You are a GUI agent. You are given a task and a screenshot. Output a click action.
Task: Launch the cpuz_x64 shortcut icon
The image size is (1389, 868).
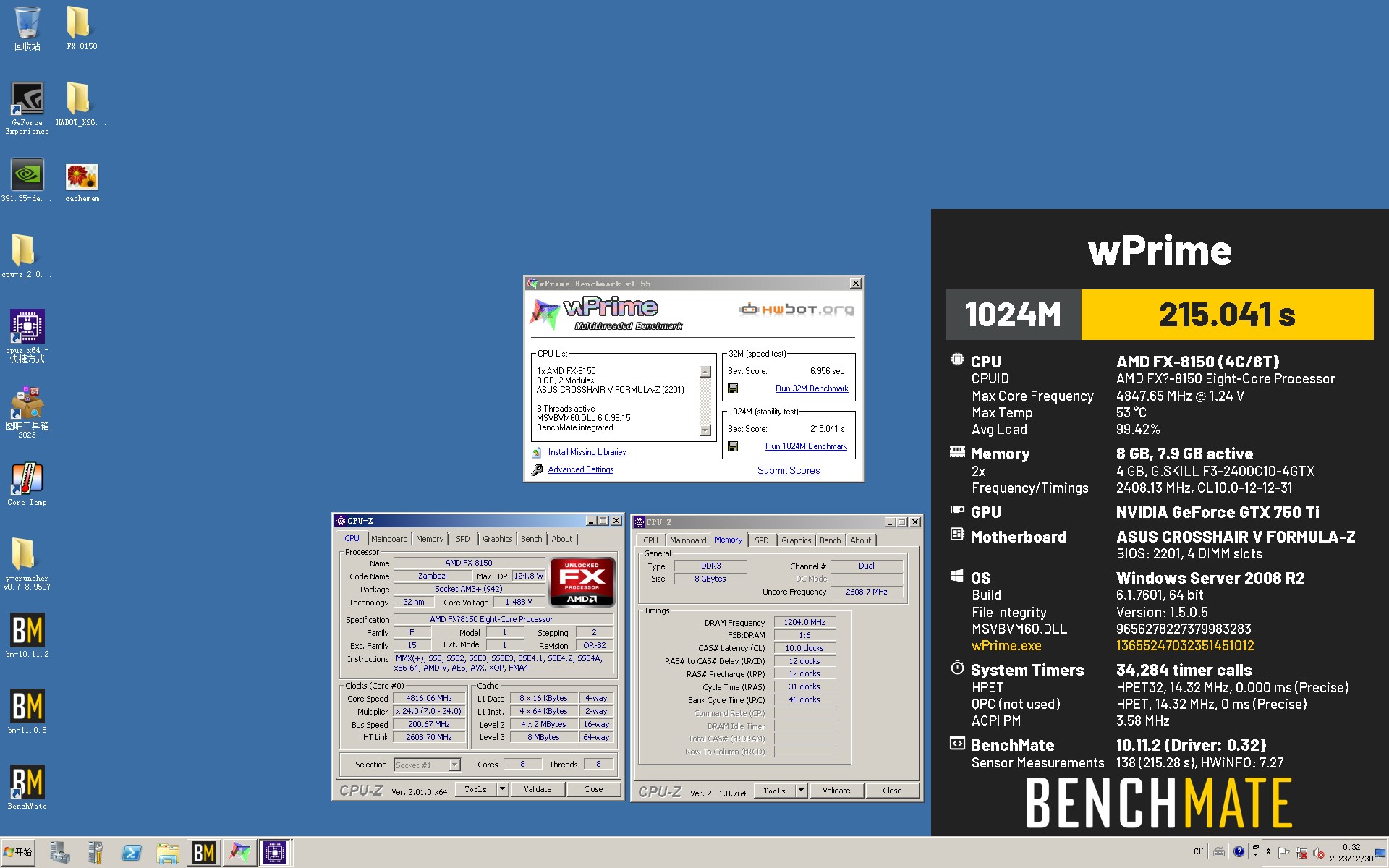pyautogui.click(x=27, y=336)
